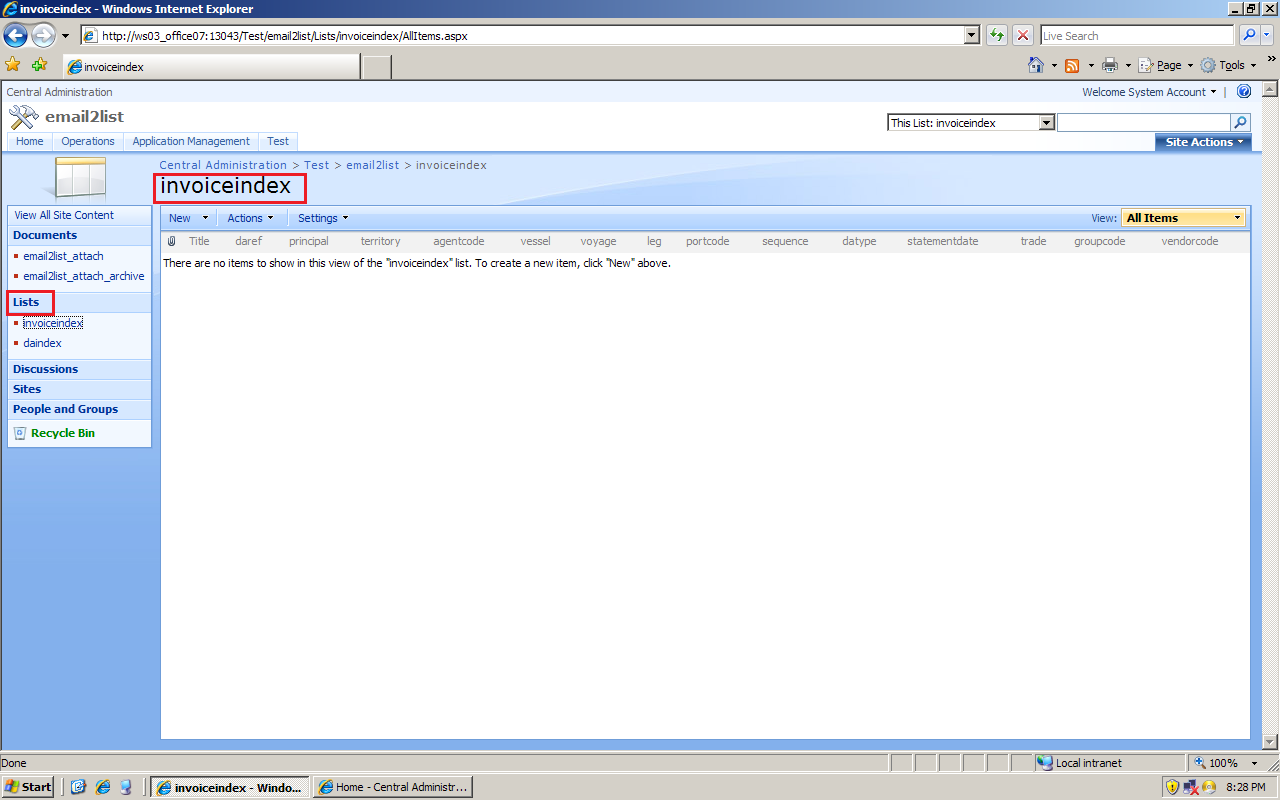Image resolution: width=1280 pixels, height=800 pixels.
Task: Open the Home tab in SharePoint navigation
Action: tap(30, 142)
